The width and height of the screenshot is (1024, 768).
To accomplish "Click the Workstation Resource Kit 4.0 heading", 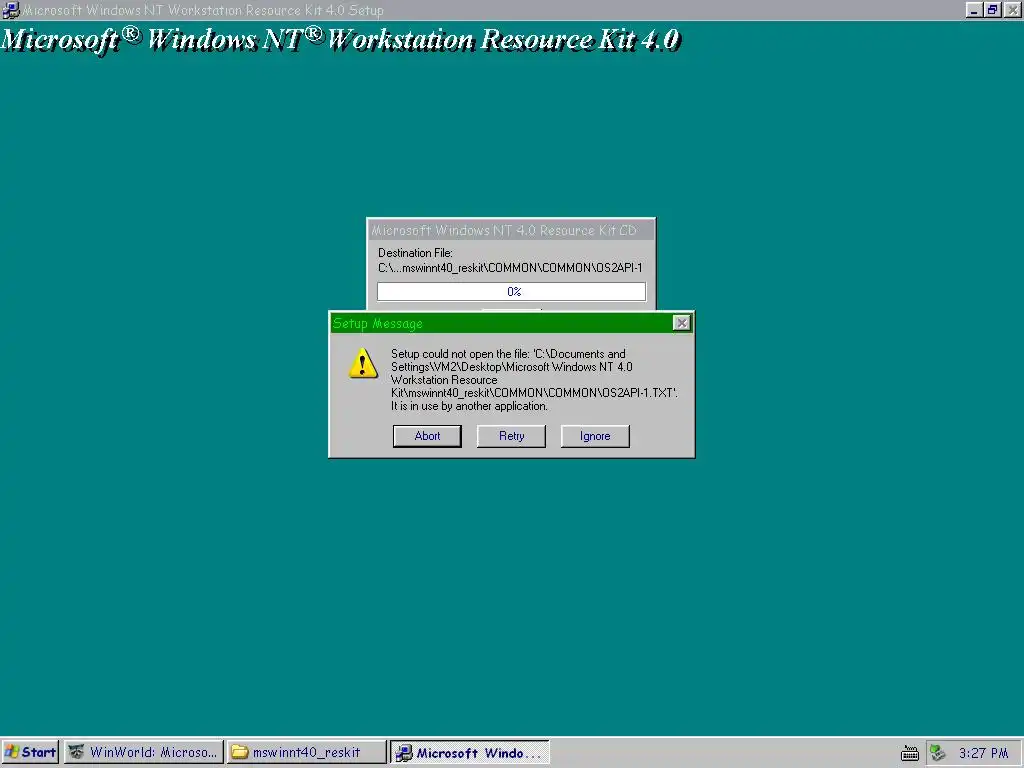I will [x=340, y=39].
